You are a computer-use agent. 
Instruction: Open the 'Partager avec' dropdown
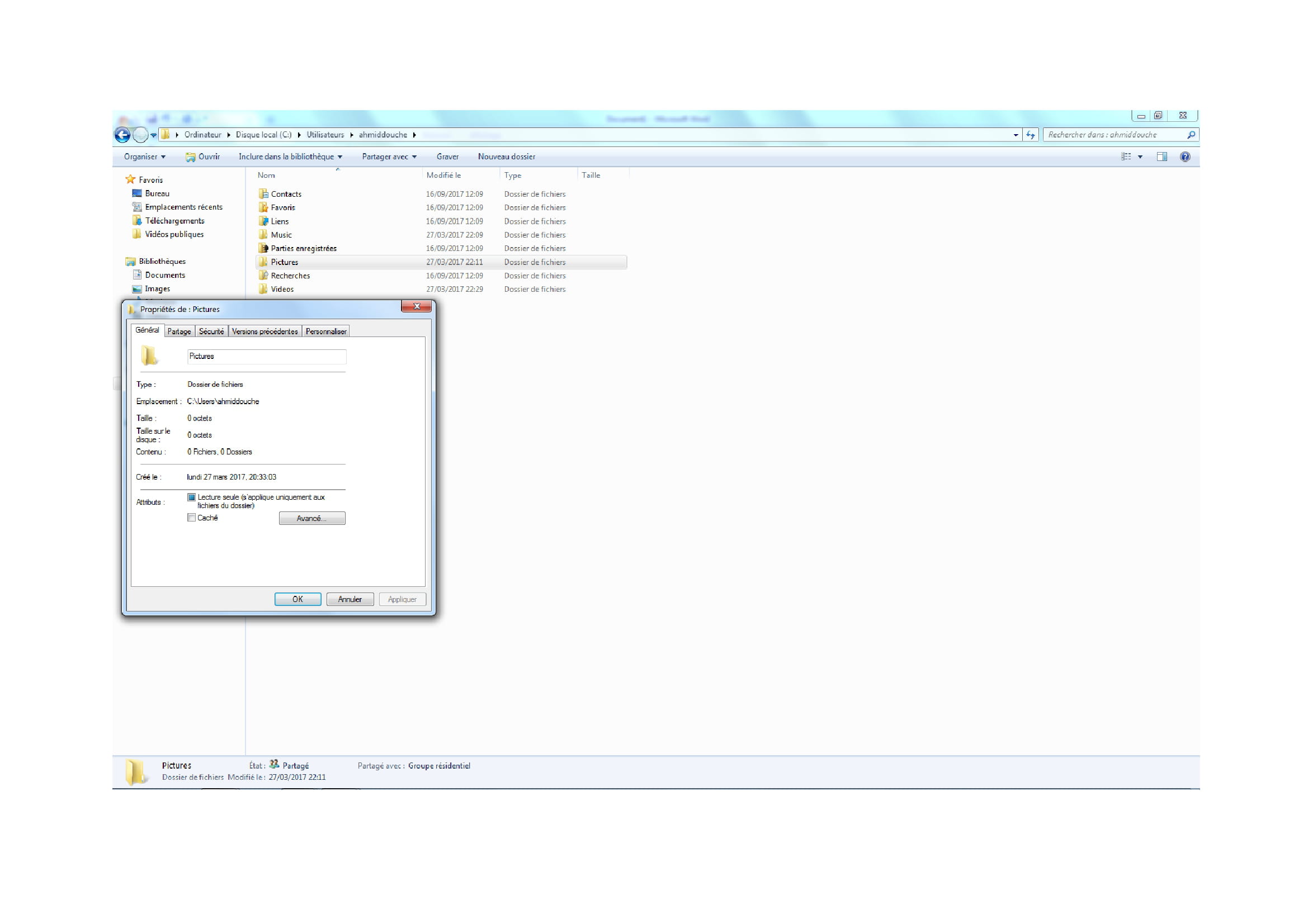389,157
